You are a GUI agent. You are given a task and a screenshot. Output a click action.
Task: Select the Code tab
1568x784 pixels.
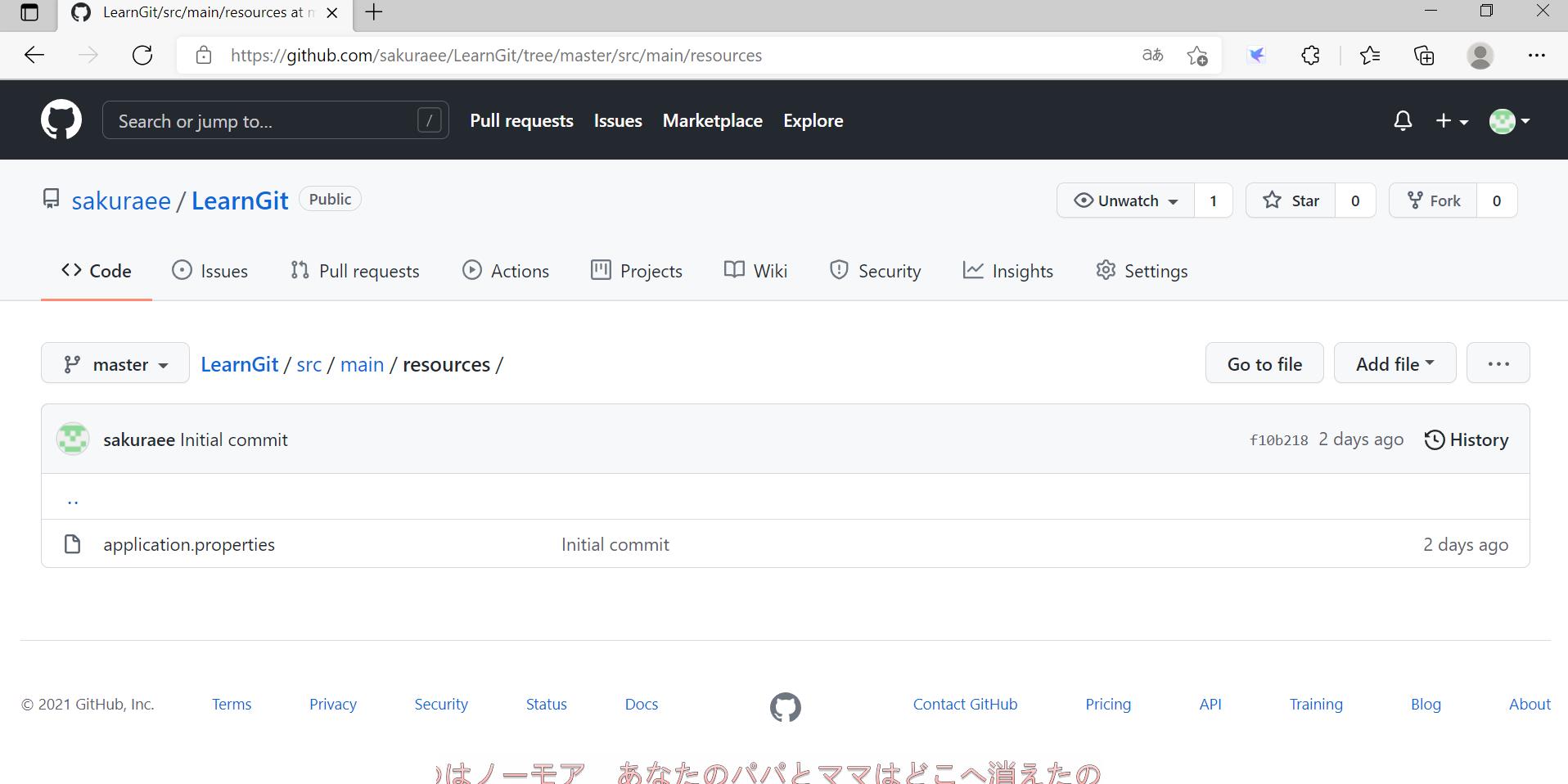tap(97, 271)
